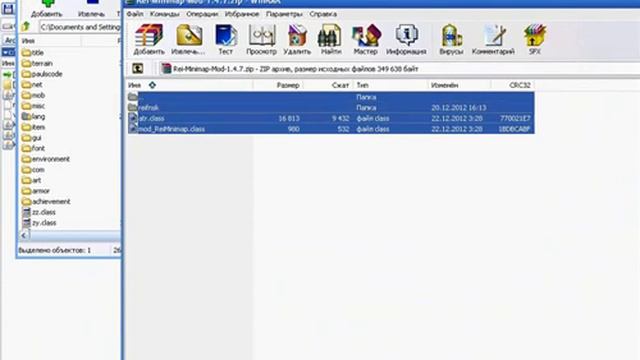Open the Операции menu
This screenshot has height=360, width=640.
tap(202, 14)
